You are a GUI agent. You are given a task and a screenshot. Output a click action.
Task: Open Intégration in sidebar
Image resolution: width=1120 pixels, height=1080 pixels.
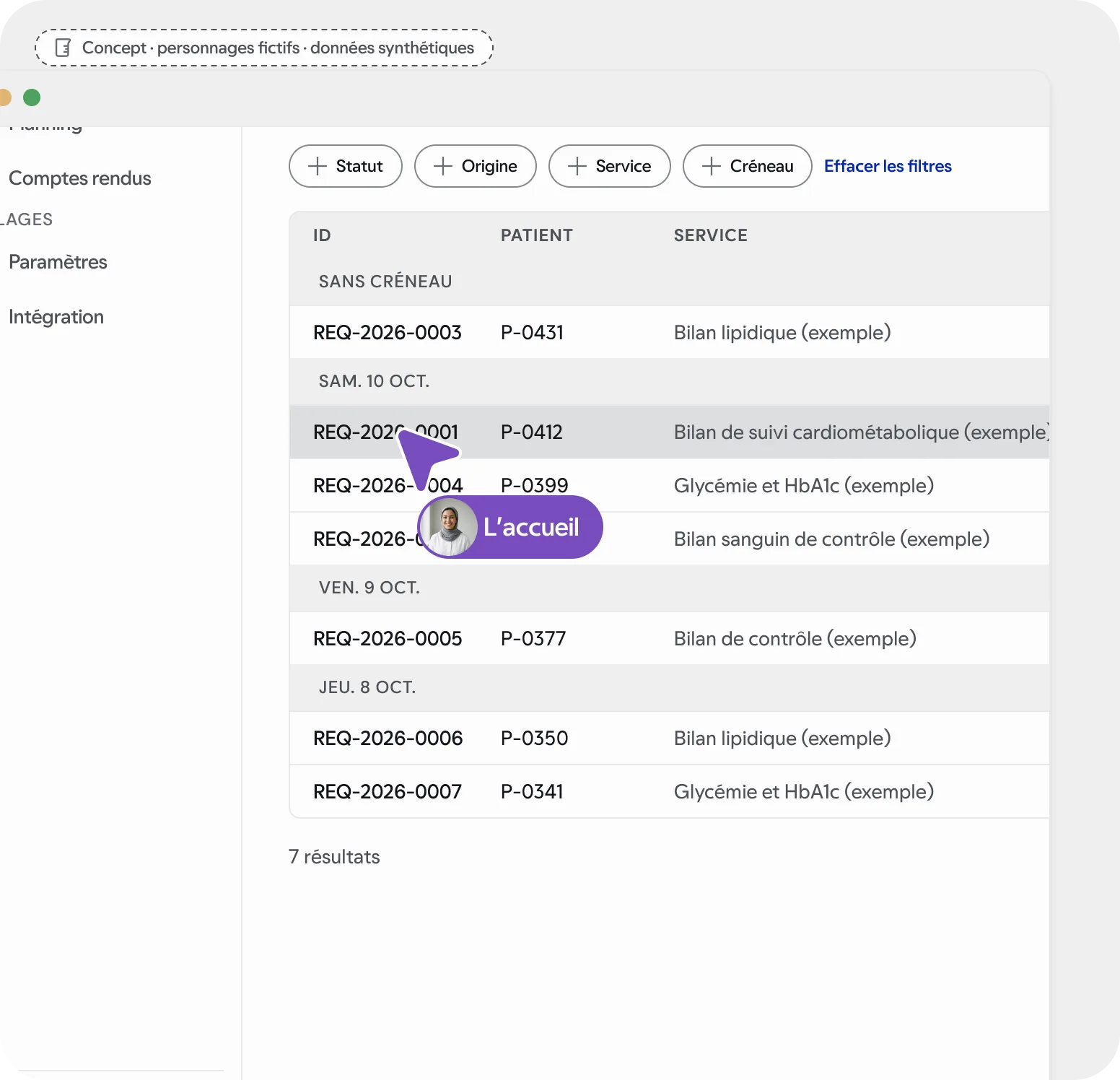pyautogui.click(x=56, y=317)
